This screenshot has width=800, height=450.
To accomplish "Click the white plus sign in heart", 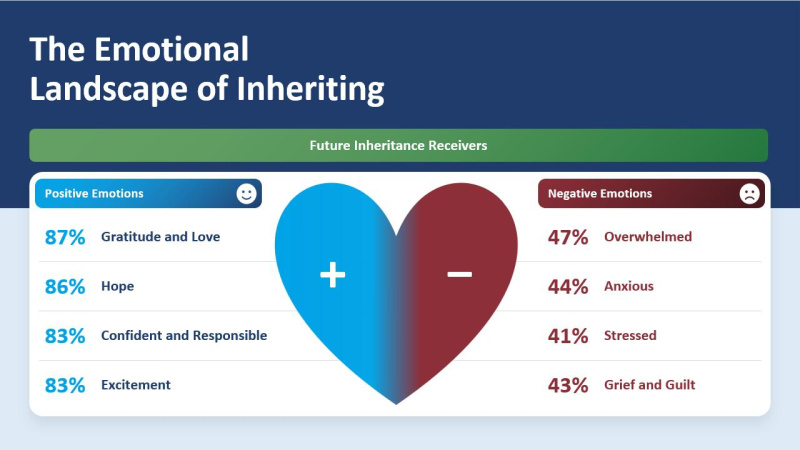I will tap(333, 274).
